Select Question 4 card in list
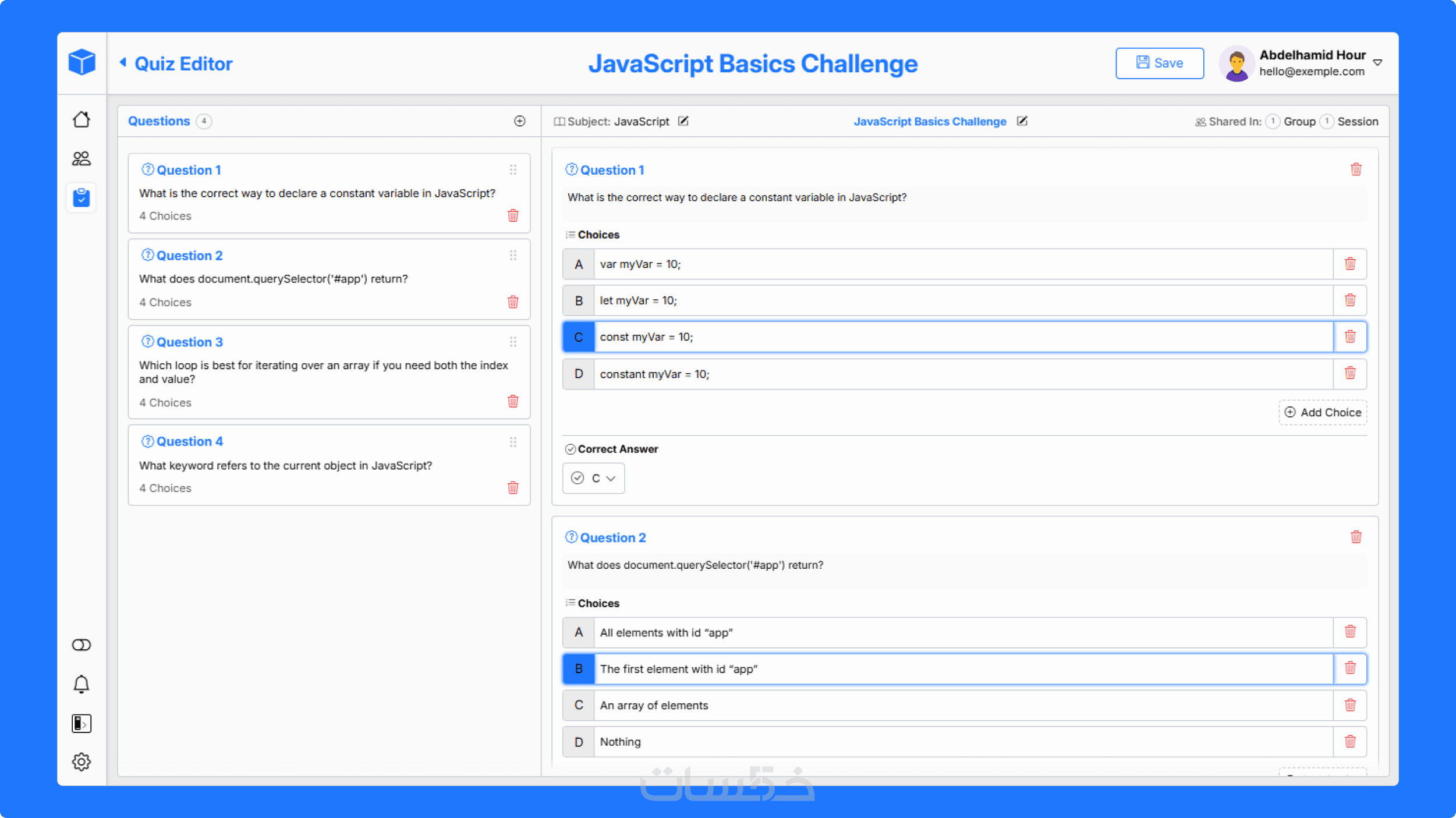Image resolution: width=1456 pixels, height=818 pixels. (x=328, y=465)
